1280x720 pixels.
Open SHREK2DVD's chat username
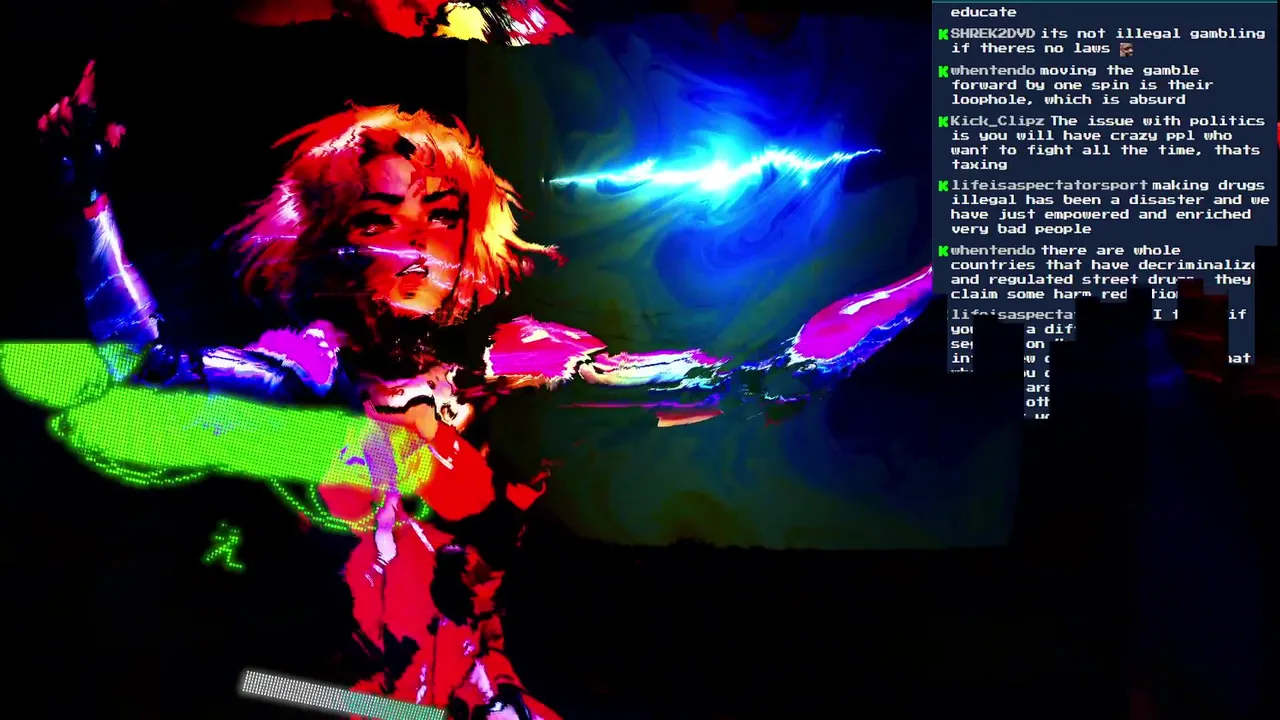993,34
